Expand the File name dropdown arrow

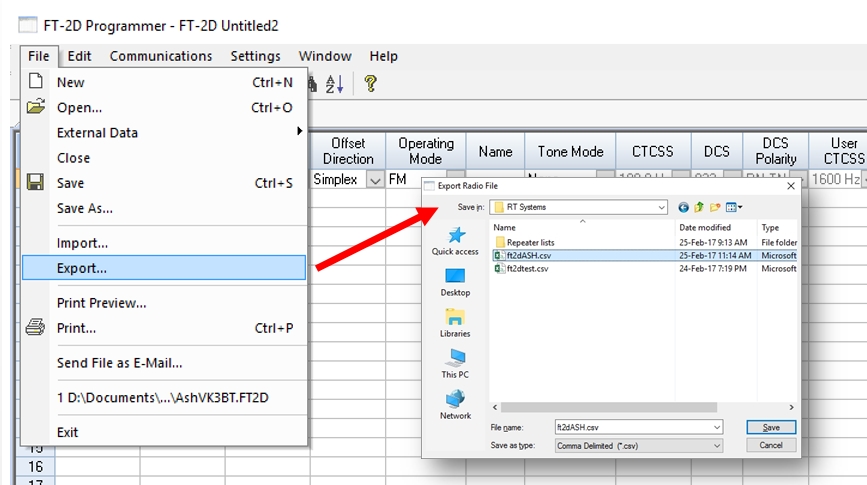(717, 427)
